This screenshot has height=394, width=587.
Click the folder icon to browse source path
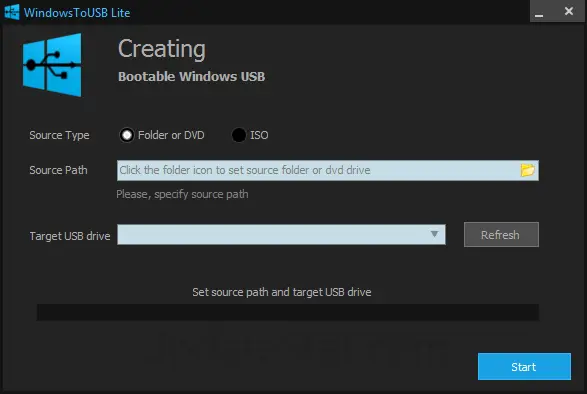[527, 170]
